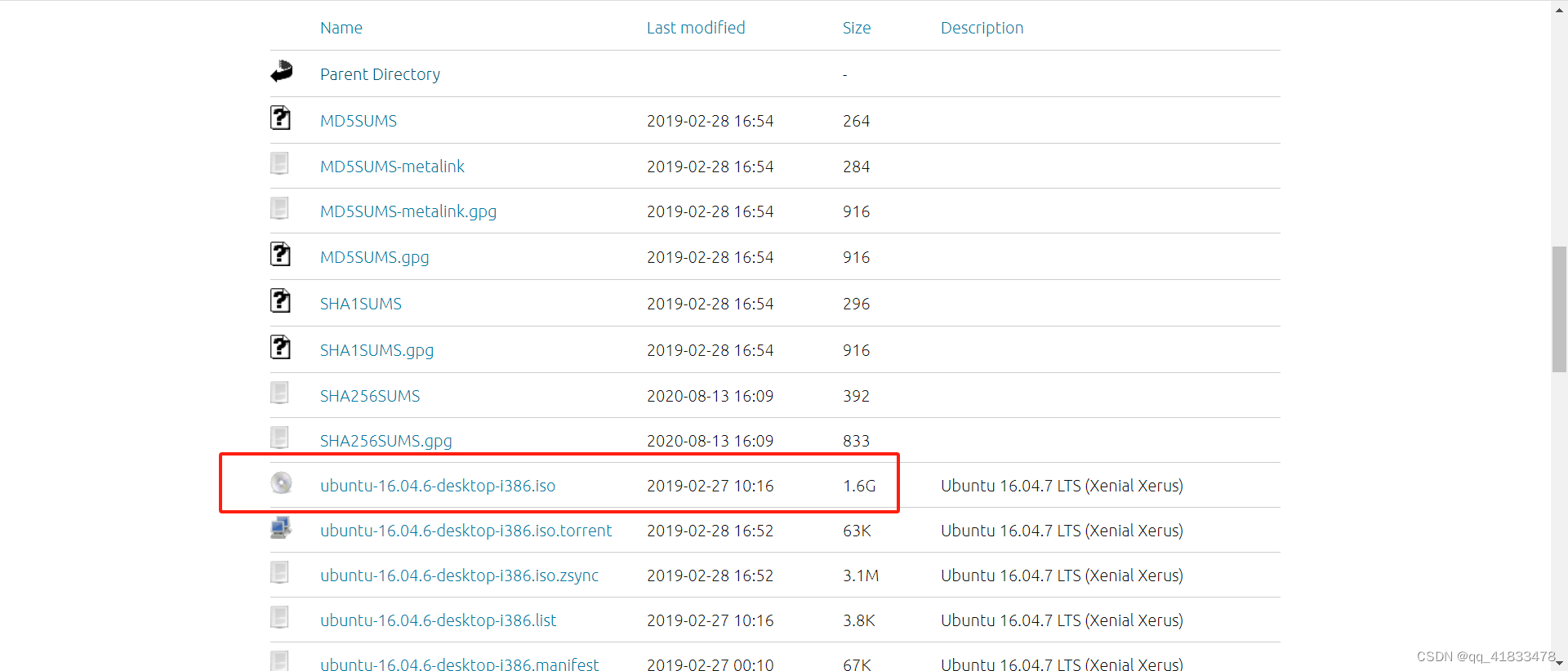The image size is (1568, 671).
Task: Open the MD5SUMS file link
Action: (x=359, y=121)
